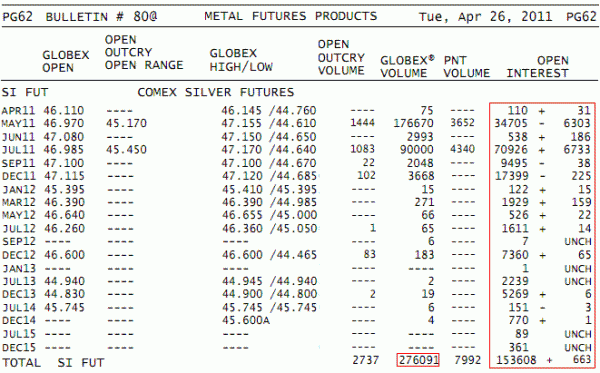Click MAY11 open interest 34705

point(511,123)
